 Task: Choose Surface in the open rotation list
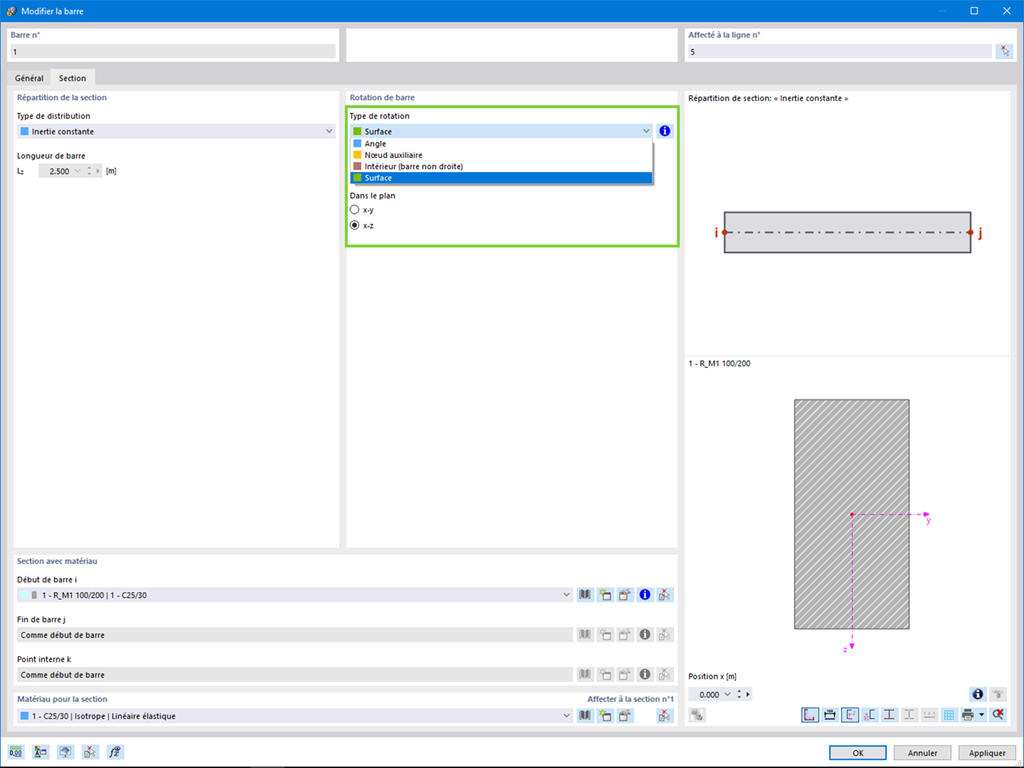(501, 178)
